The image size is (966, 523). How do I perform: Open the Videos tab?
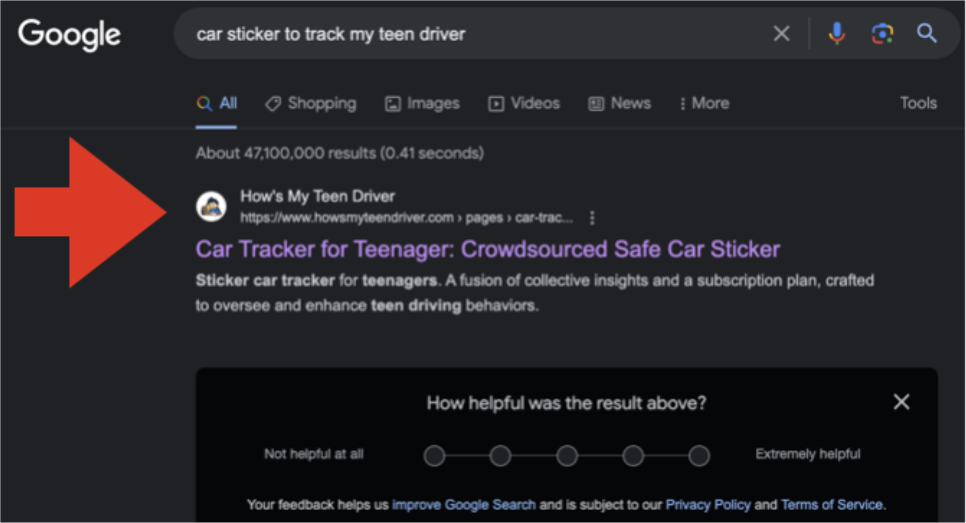tap(524, 103)
